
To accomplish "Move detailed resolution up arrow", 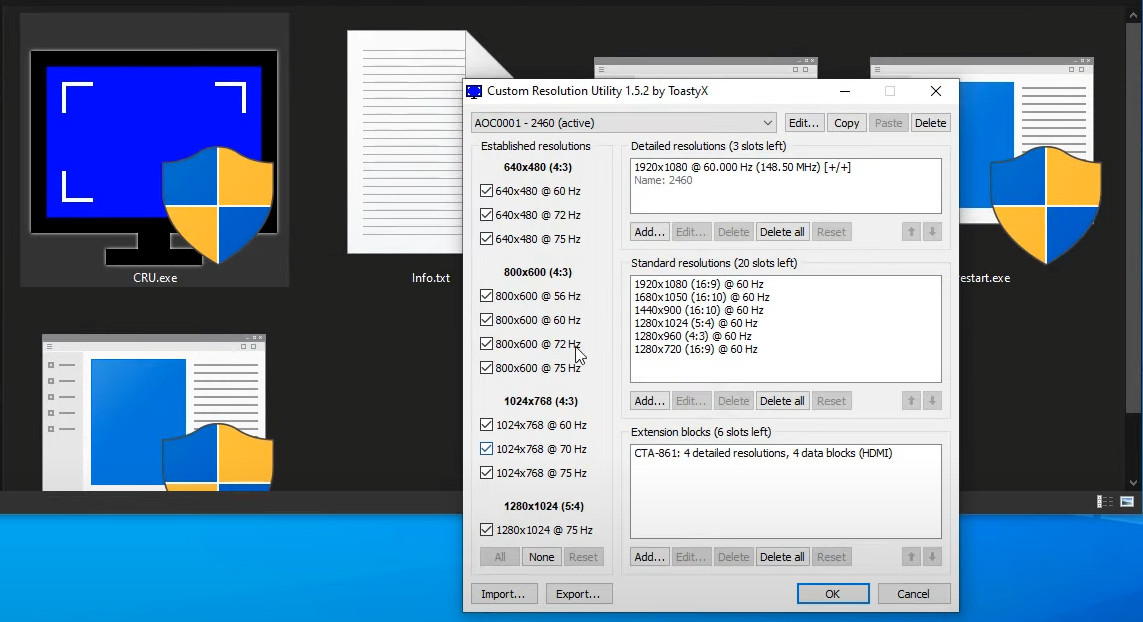I will pos(911,232).
